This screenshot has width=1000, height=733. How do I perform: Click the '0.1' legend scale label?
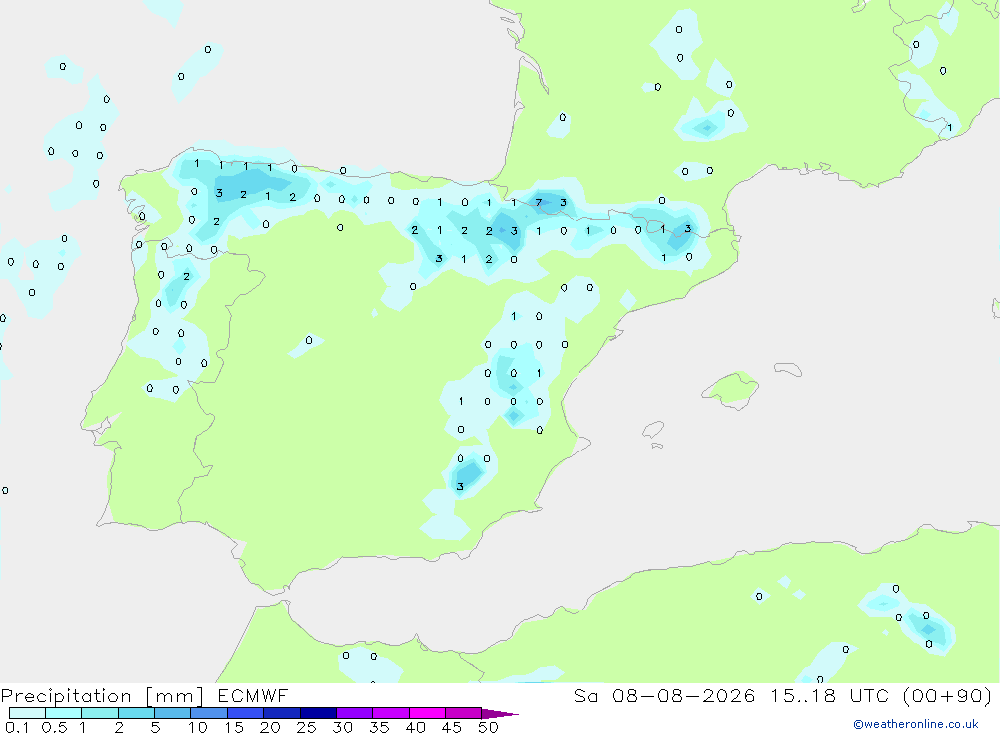[x=17, y=727]
